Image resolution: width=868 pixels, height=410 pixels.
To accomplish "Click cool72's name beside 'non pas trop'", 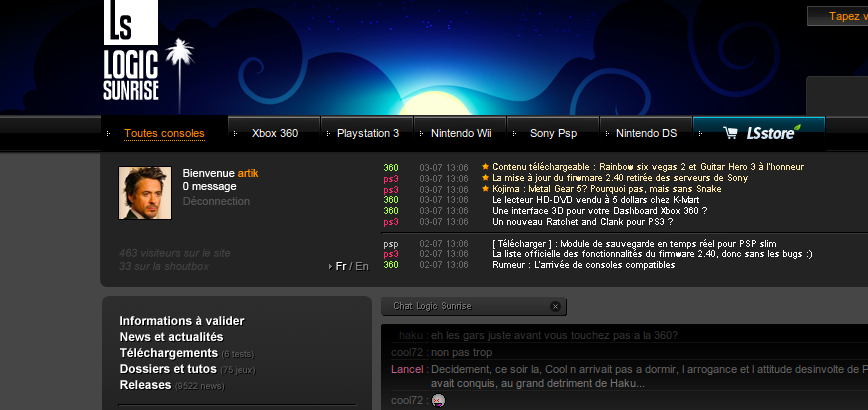I will [x=407, y=352].
